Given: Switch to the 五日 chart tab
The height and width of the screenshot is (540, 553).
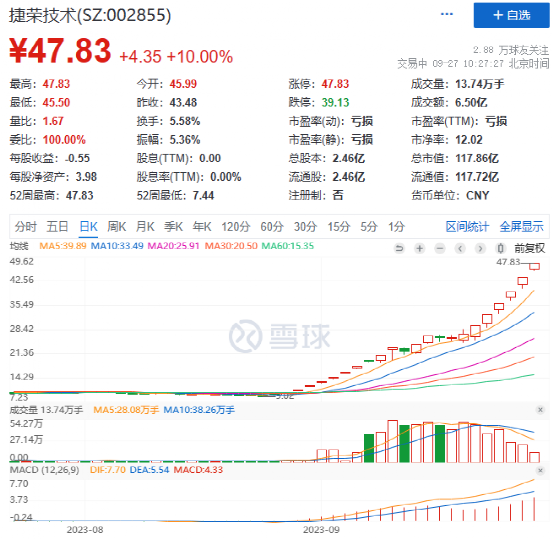Looking at the screenshot, I should coord(57,226).
